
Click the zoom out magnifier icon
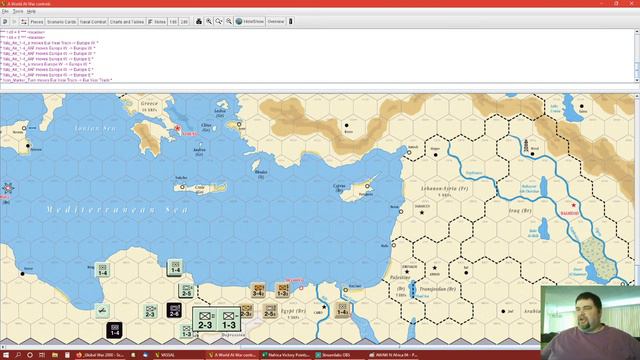(x=229, y=22)
